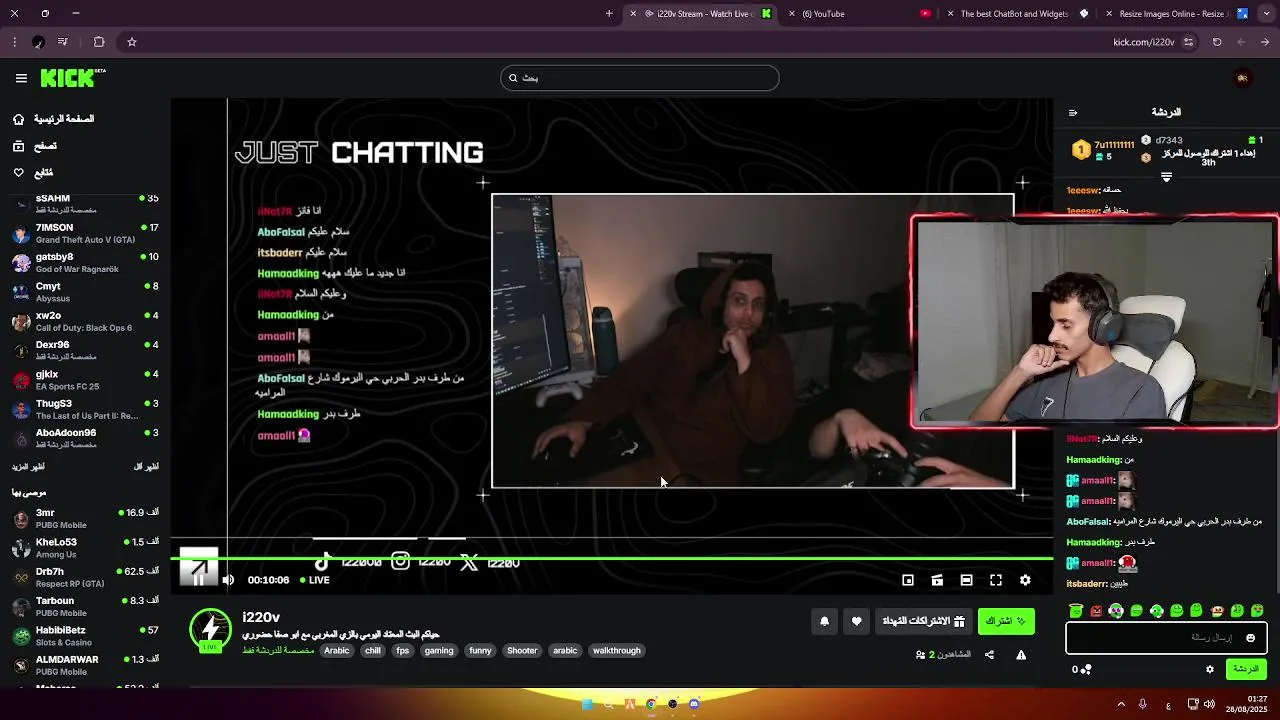The height and width of the screenshot is (720, 1280).
Task: Open the recommended Drb7h channel
Action: [85, 577]
